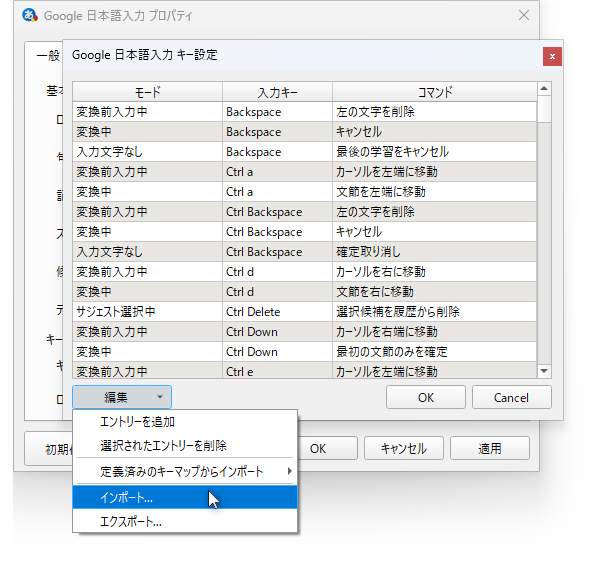Select キャンセル in the 変換中 Backspace row
The height and width of the screenshot is (561, 592).
click(x=435, y=132)
